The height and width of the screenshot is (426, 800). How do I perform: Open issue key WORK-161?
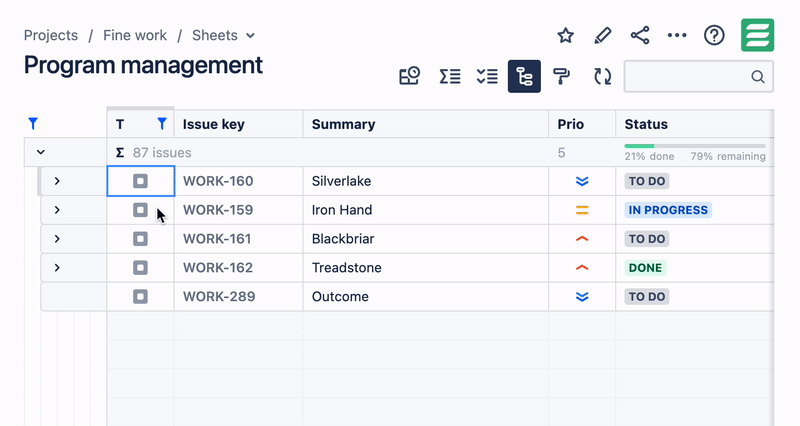pyautogui.click(x=217, y=239)
